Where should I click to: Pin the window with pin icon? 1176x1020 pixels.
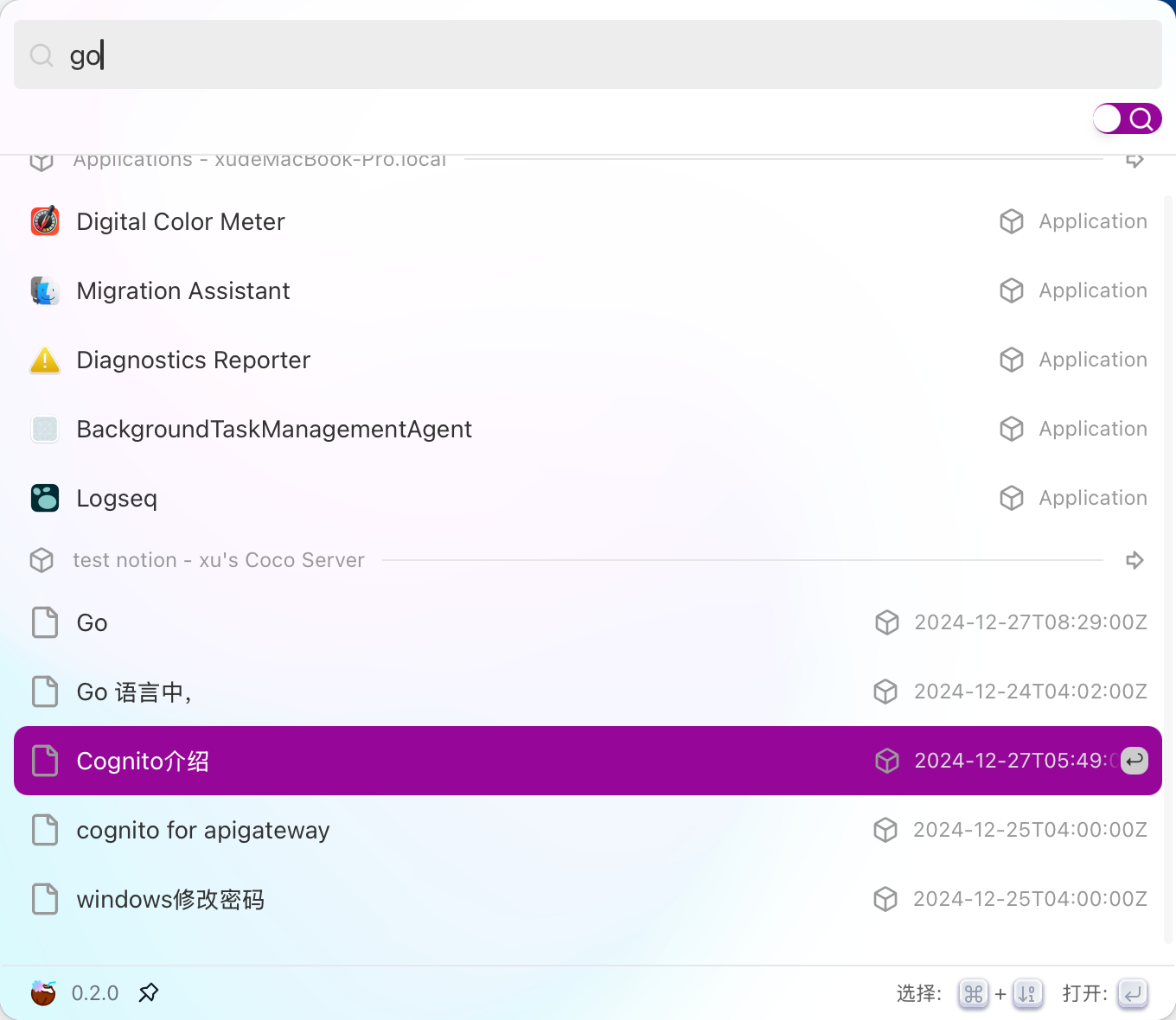tap(149, 993)
